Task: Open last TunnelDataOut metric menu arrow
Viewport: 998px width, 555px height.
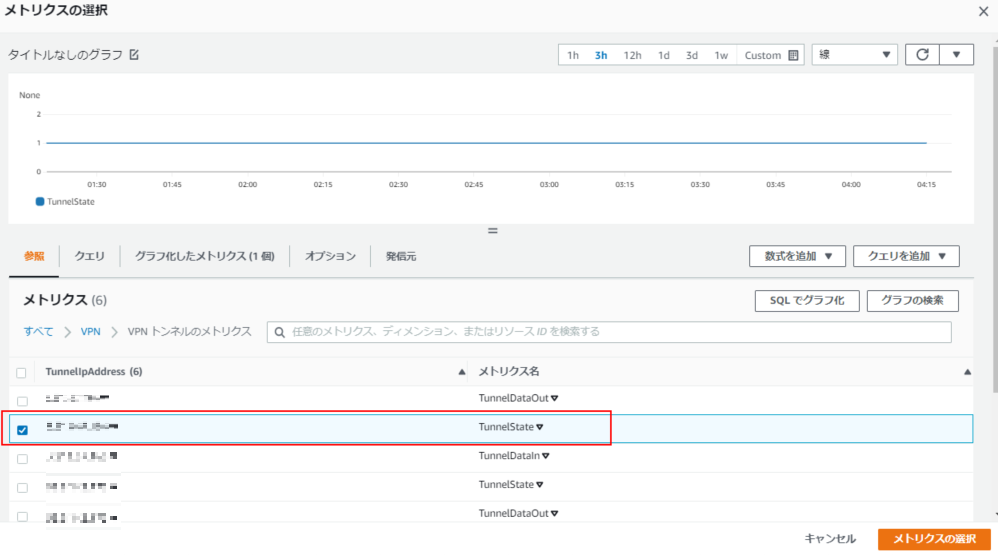Action: point(554,514)
